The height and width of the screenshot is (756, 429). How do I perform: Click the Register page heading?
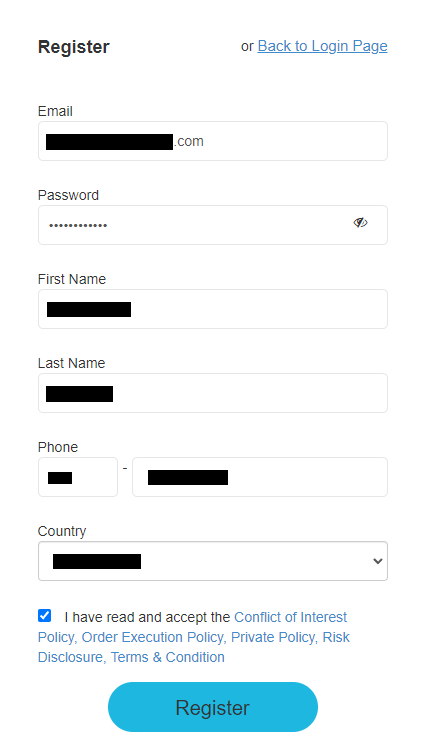tap(74, 47)
